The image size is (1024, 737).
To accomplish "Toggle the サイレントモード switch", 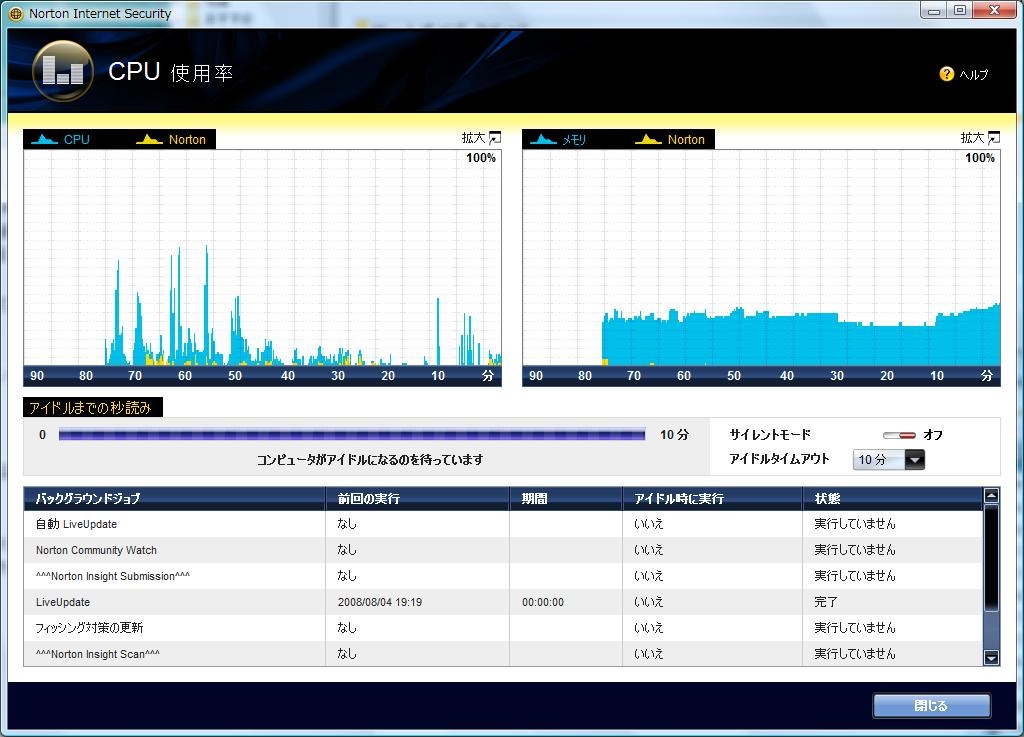I will pyautogui.click(x=899, y=435).
